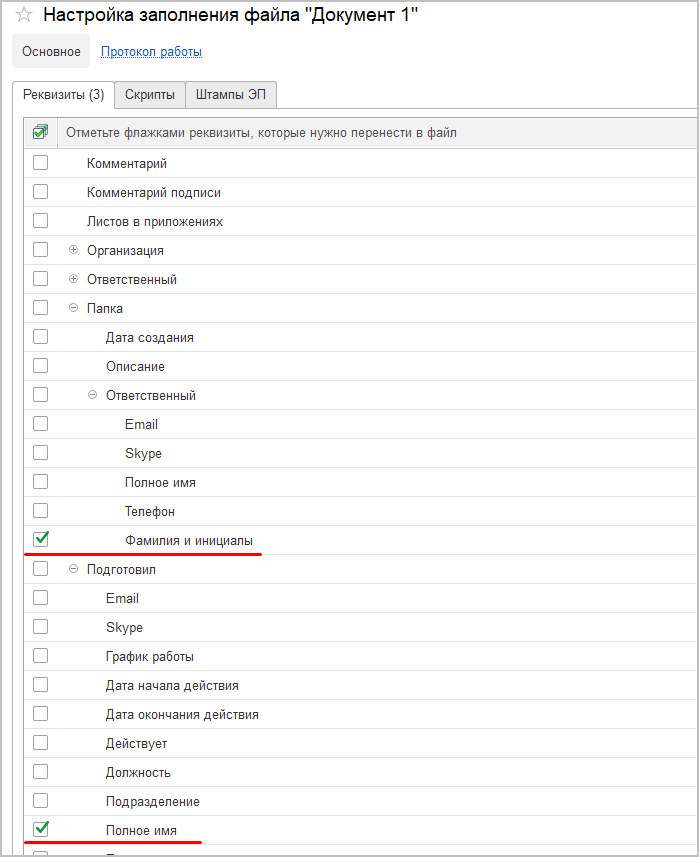Expand the top-level Ответственный tree node
The width and height of the screenshot is (699, 857).
pos(73,279)
